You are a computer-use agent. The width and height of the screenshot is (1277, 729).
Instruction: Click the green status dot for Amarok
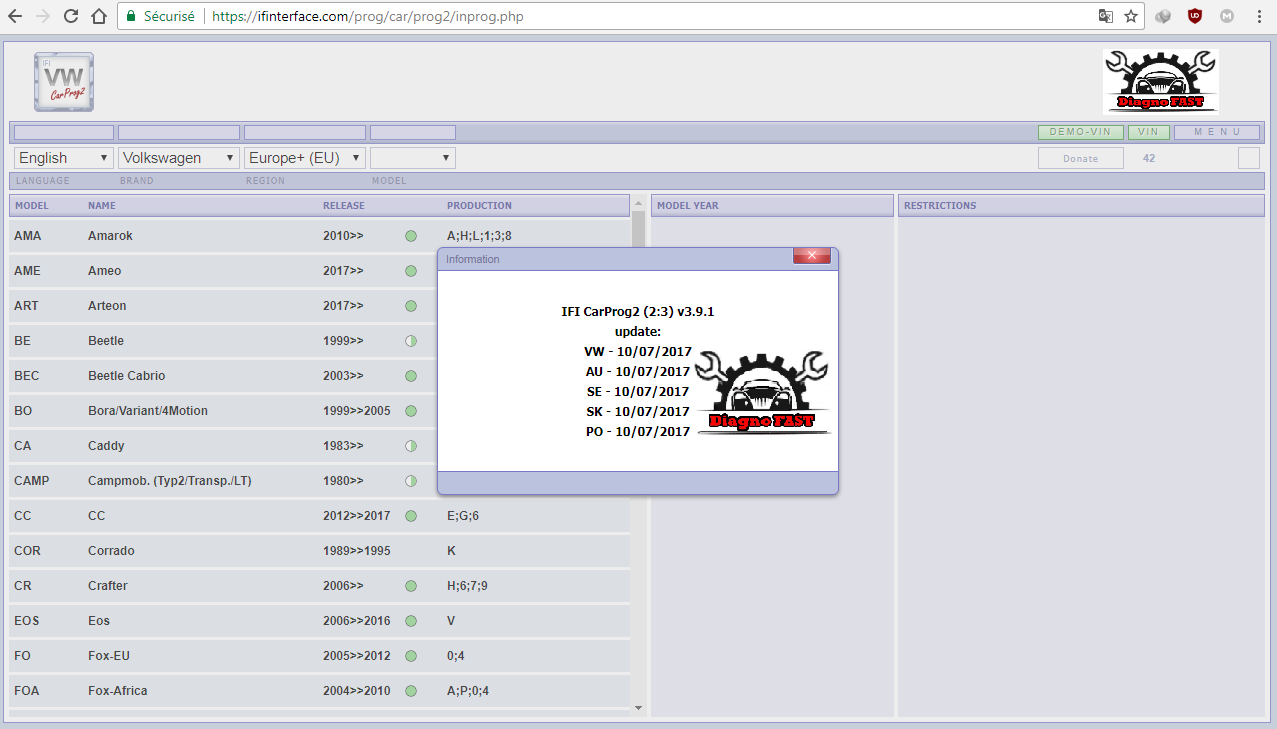[x=410, y=236]
